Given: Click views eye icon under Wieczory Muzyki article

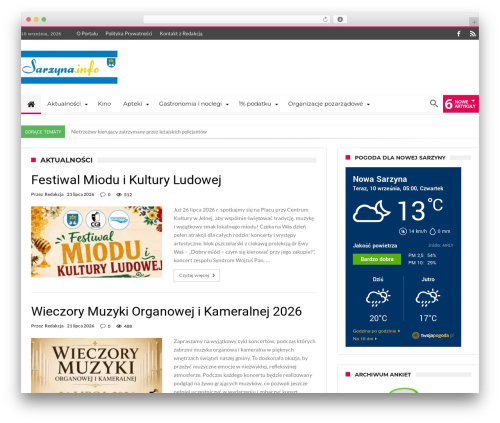Looking at the screenshot, I should [x=119, y=326].
